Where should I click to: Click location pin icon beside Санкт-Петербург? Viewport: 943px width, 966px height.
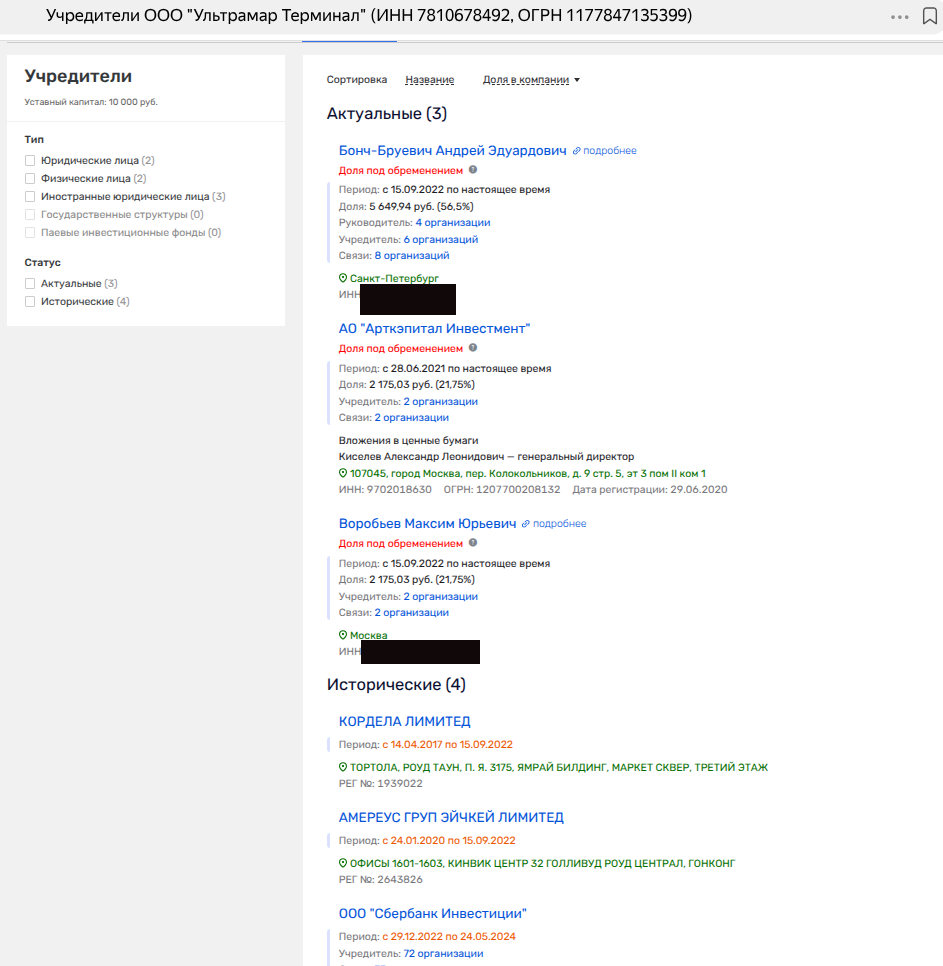(343, 278)
